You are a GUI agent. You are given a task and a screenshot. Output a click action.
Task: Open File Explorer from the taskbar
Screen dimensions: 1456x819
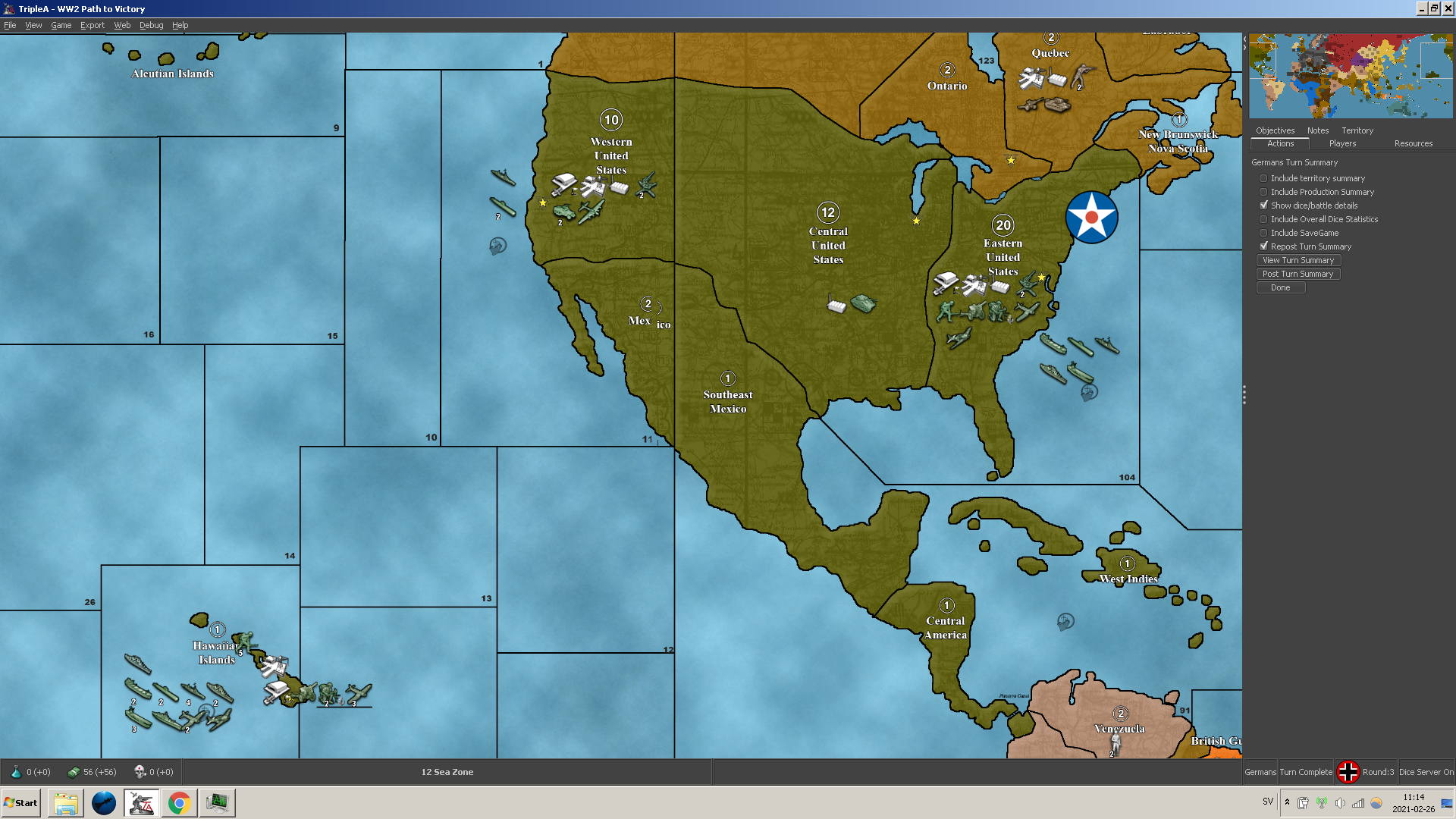click(66, 803)
